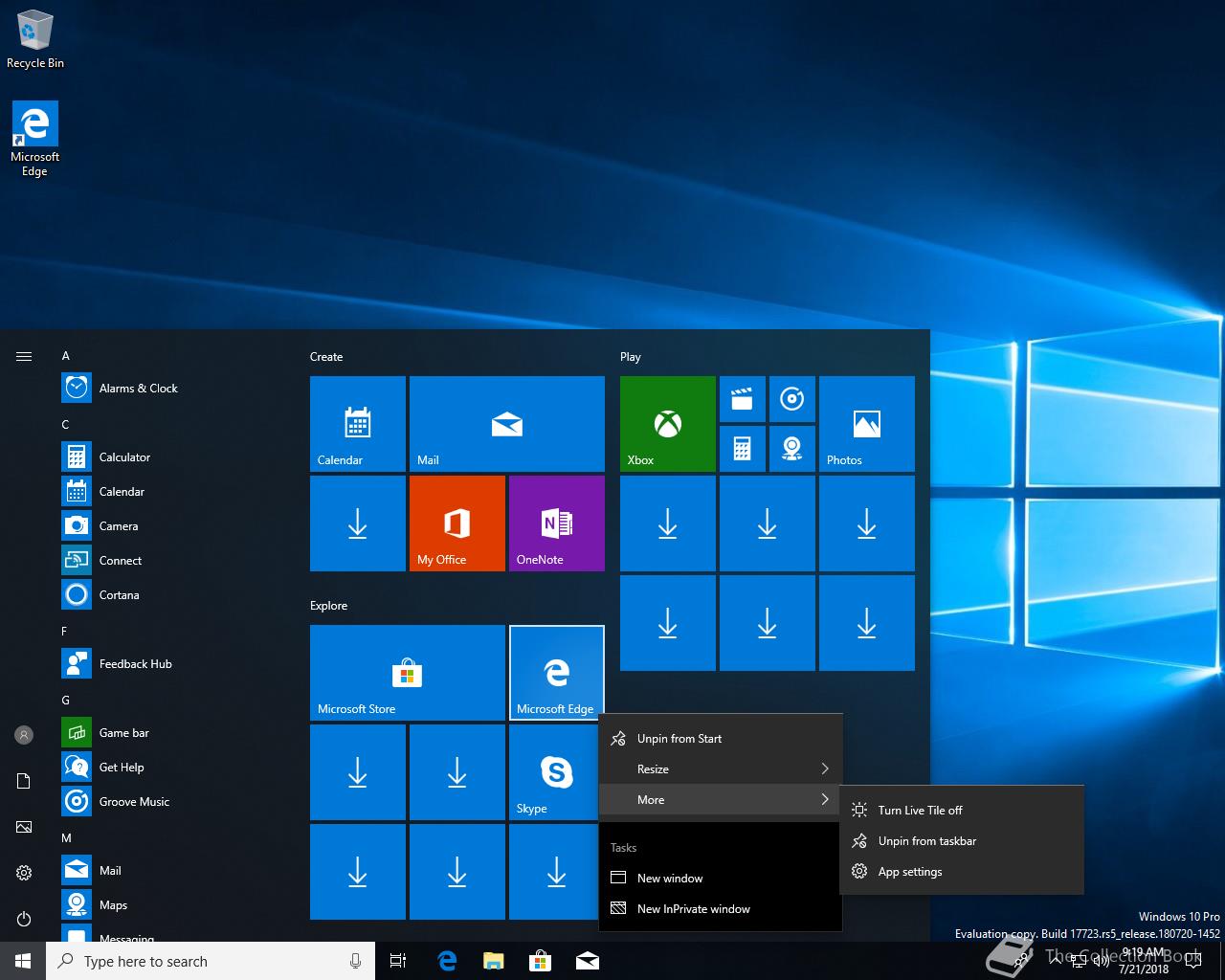Choose New InPrivate window
Viewport: 1225px width, 980px height.
pyautogui.click(x=693, y=909)
